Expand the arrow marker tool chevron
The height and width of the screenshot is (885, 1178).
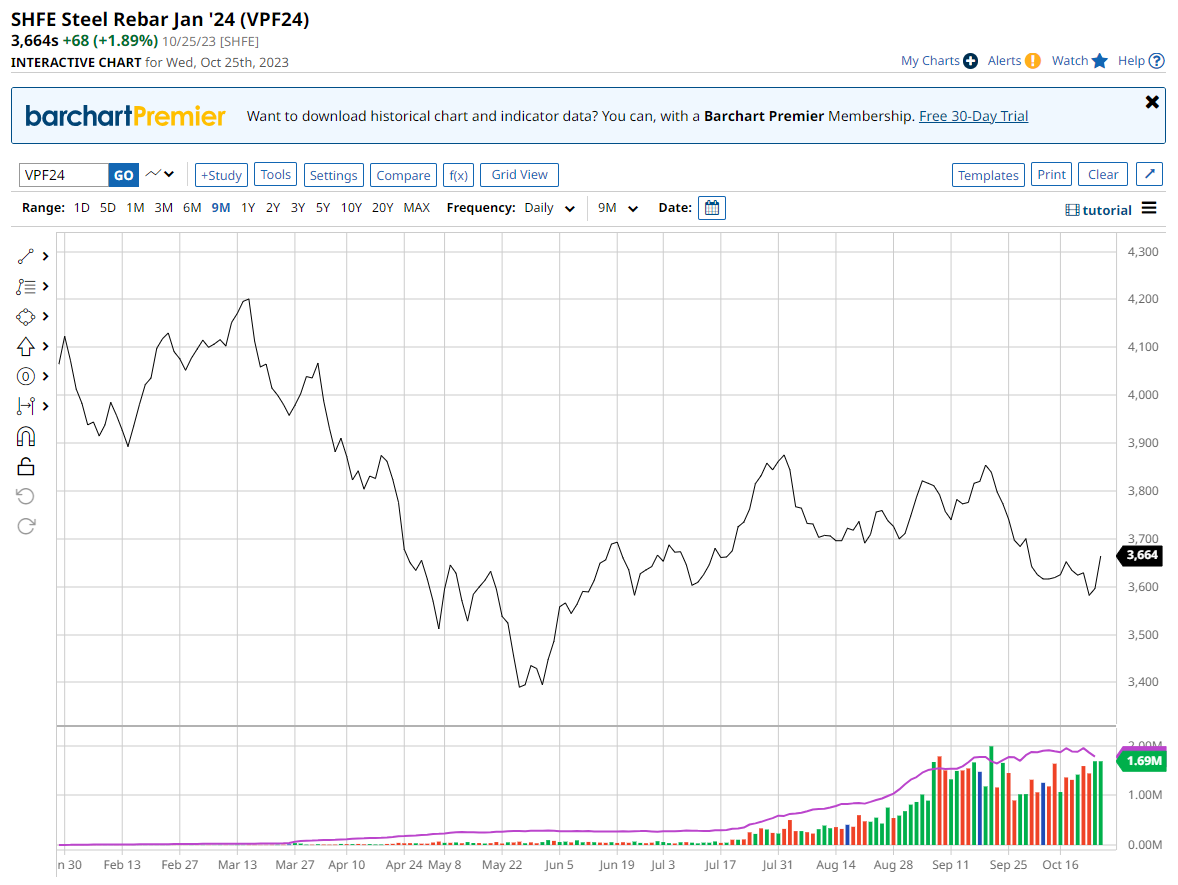coord(46,346)
